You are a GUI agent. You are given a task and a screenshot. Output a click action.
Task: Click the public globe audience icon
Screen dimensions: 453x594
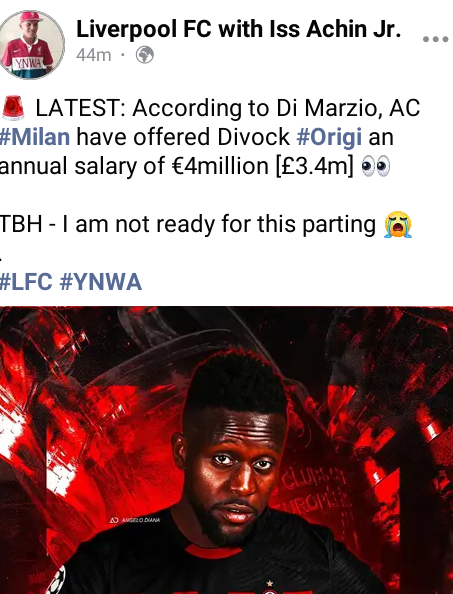click(145, 55)
